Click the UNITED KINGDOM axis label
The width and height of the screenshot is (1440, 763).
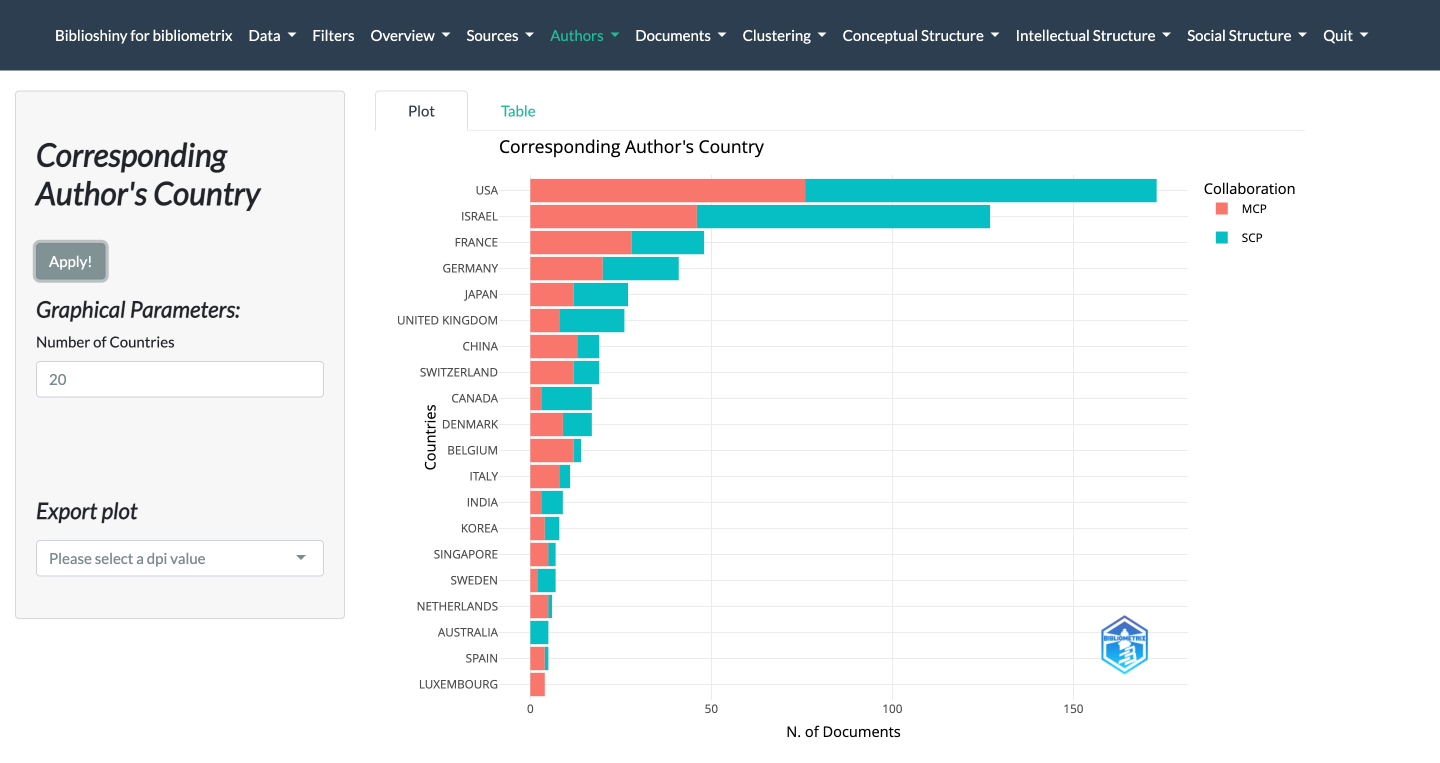[x=447, y=320]
